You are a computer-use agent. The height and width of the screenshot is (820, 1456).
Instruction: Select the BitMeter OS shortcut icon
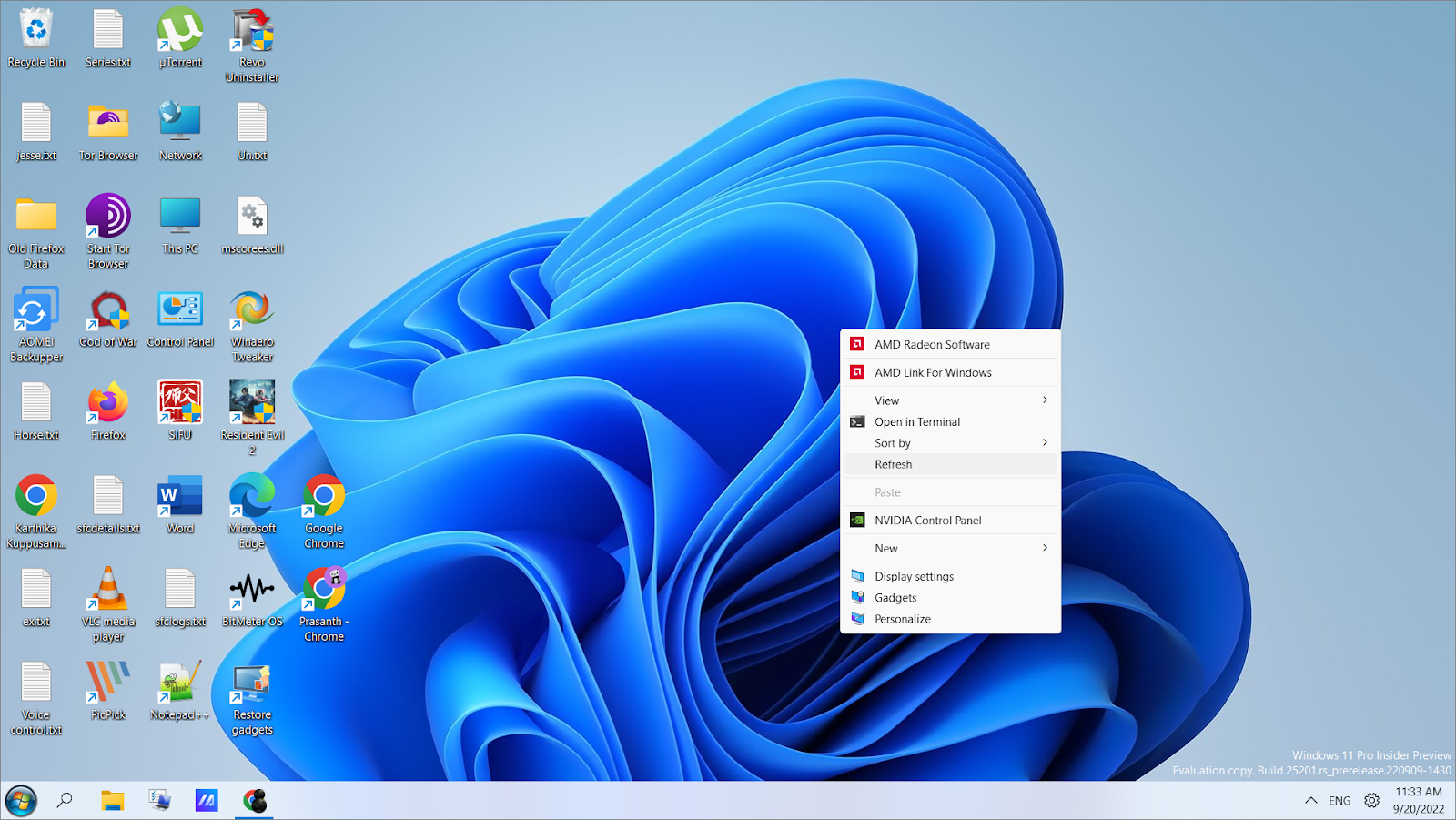click(x=252, y=590)
